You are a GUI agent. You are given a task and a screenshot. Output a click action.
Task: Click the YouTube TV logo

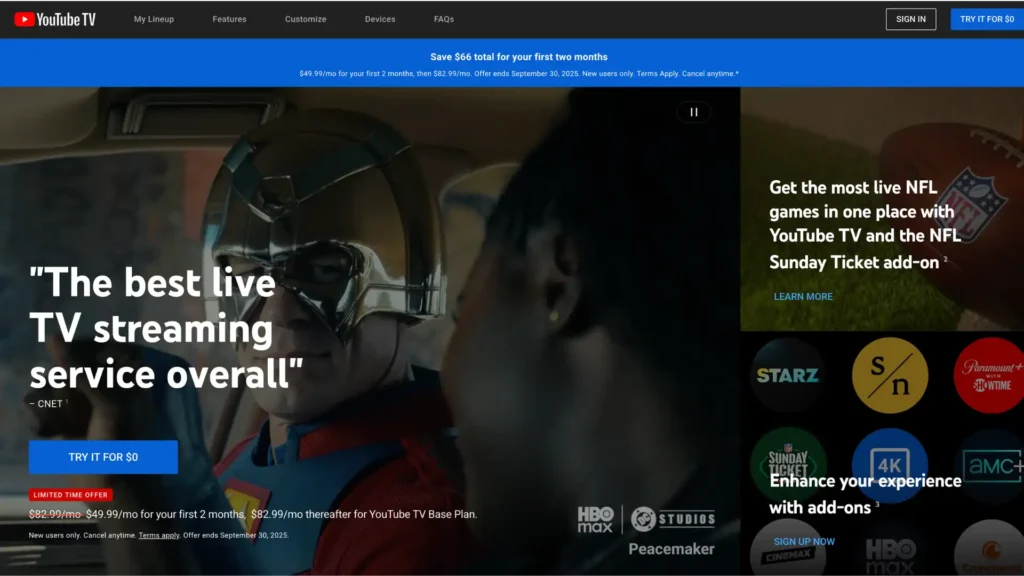click(55, 19)
